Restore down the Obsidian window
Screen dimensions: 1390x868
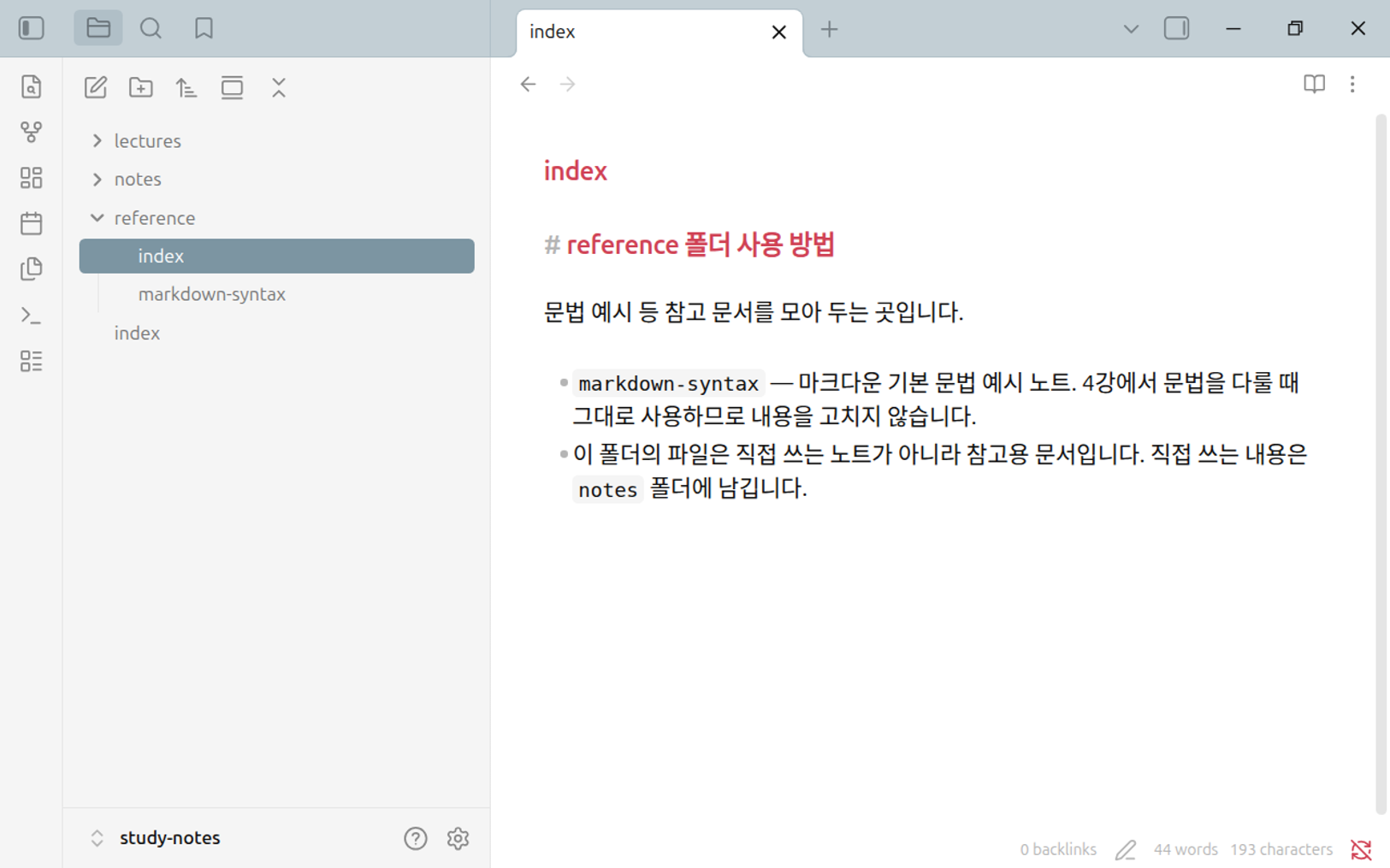pyautogui.click(x=1295, y=28)
